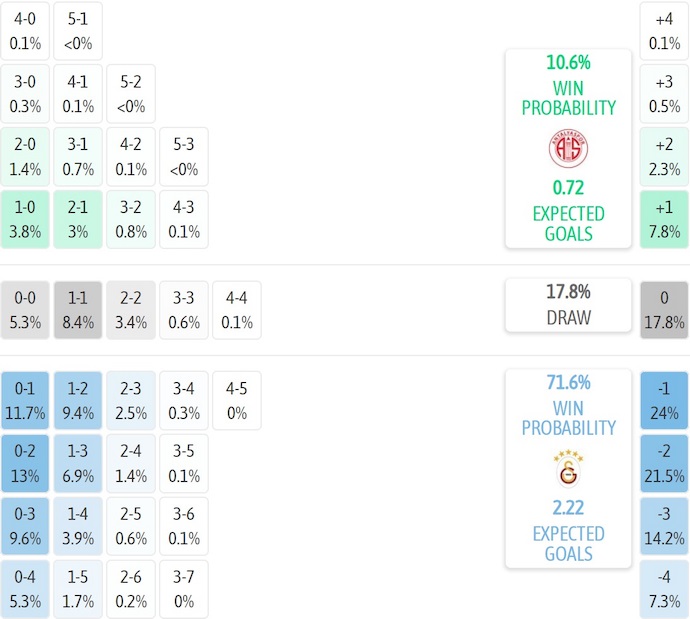Select the -1 goal difference cell at 24%

(x=664, y=400)
